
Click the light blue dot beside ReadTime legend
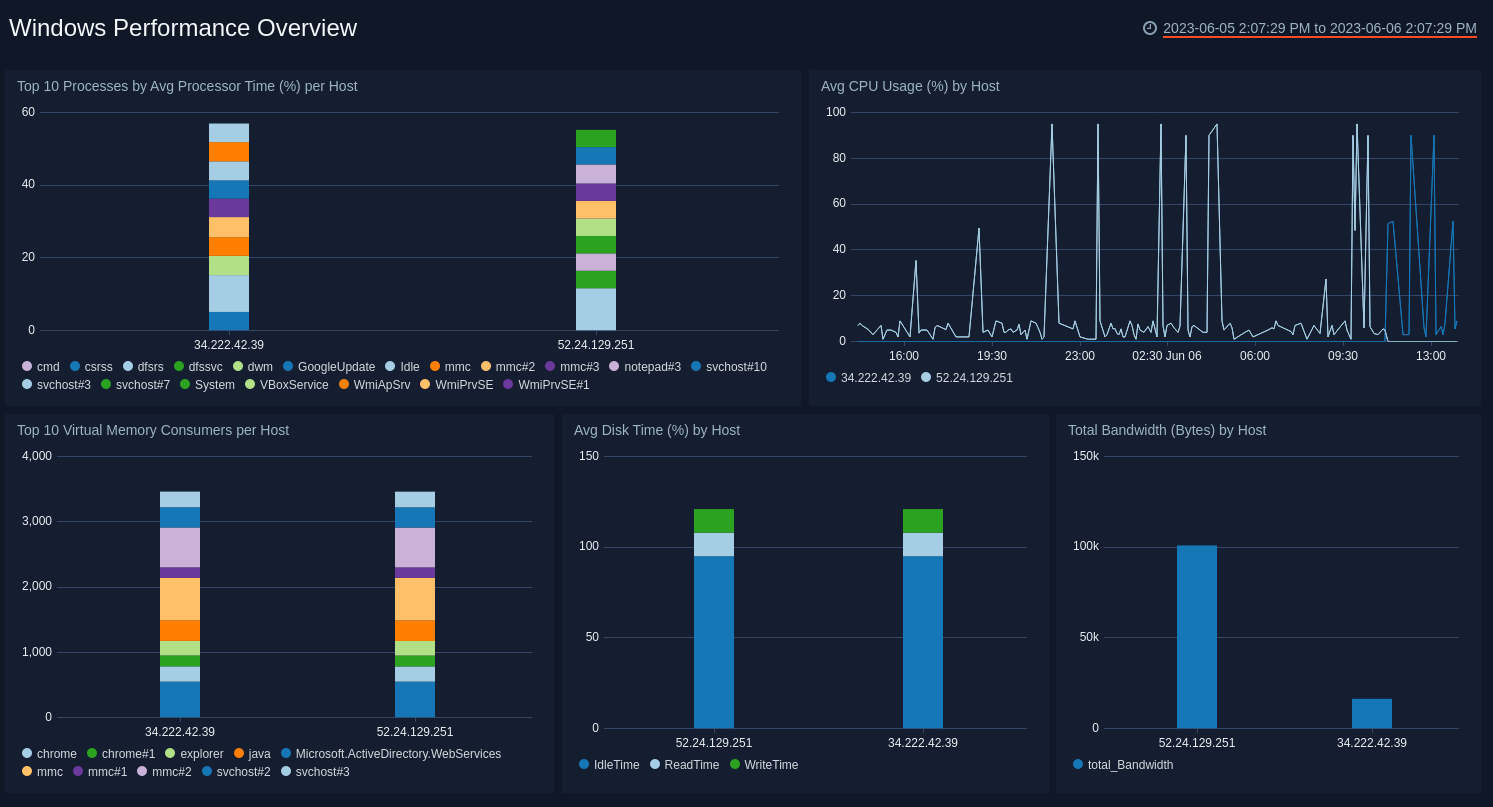point(655,764)
